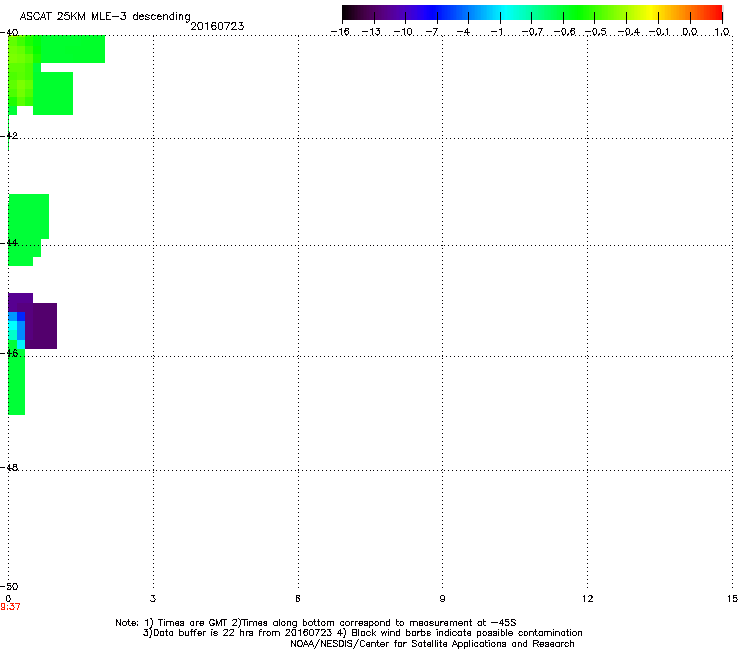Screen dimensions: 740x650
Task: Click the 'Times are GMT' note line
Action: pos(316,623)
